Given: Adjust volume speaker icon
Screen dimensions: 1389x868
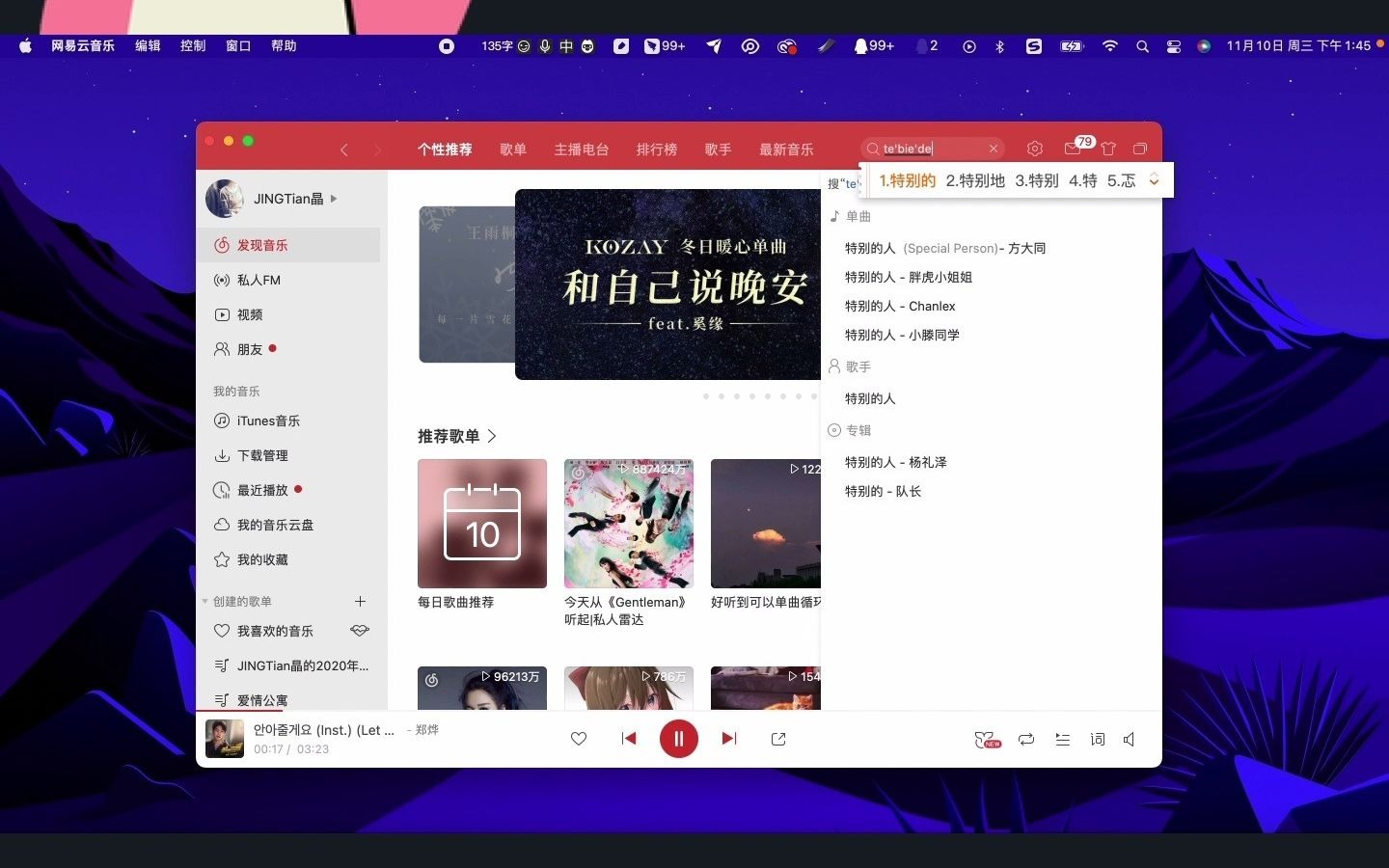Looking at the screenshot, I should (x=1129, y=740).
